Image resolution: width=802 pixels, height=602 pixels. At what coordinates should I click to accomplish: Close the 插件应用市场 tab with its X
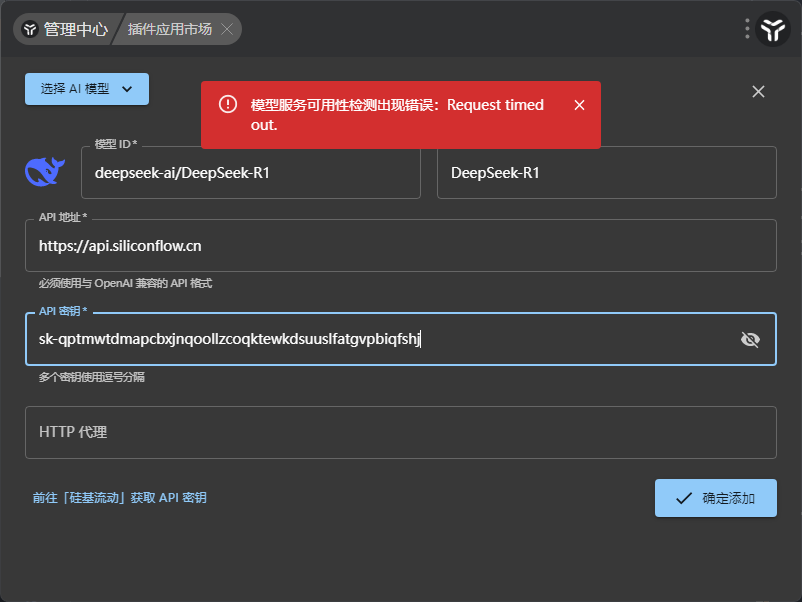pos(228,29)
